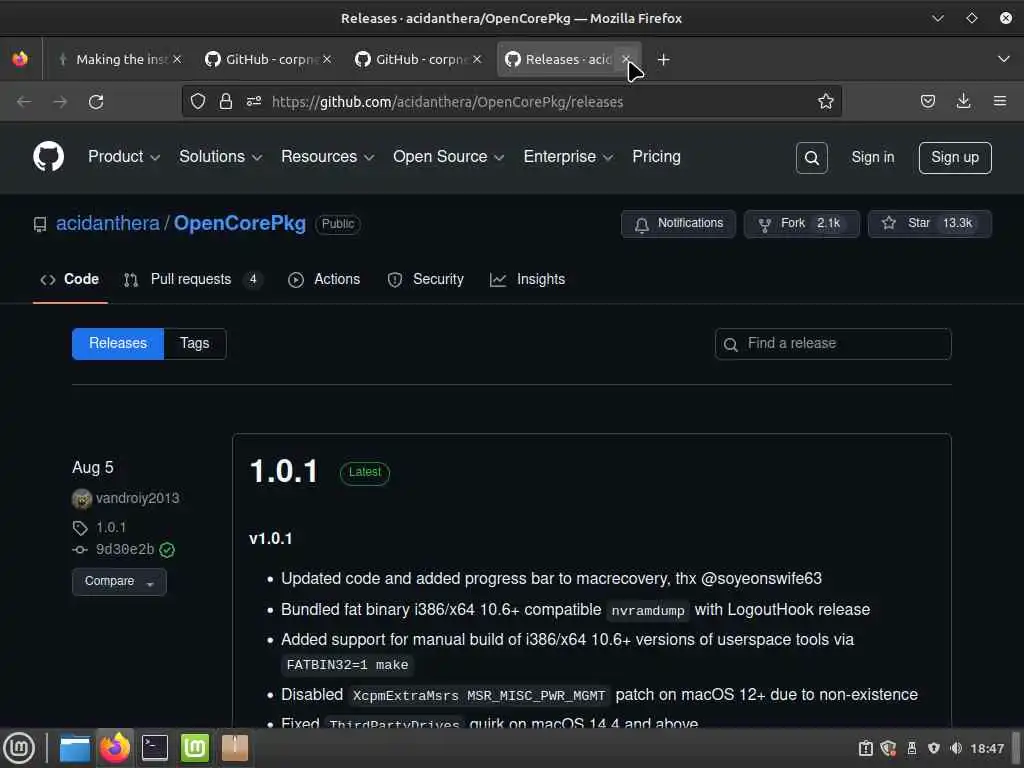Click the clipboard tray icon
Viewport: 1024px width, 768px height.
coord(865,748)
